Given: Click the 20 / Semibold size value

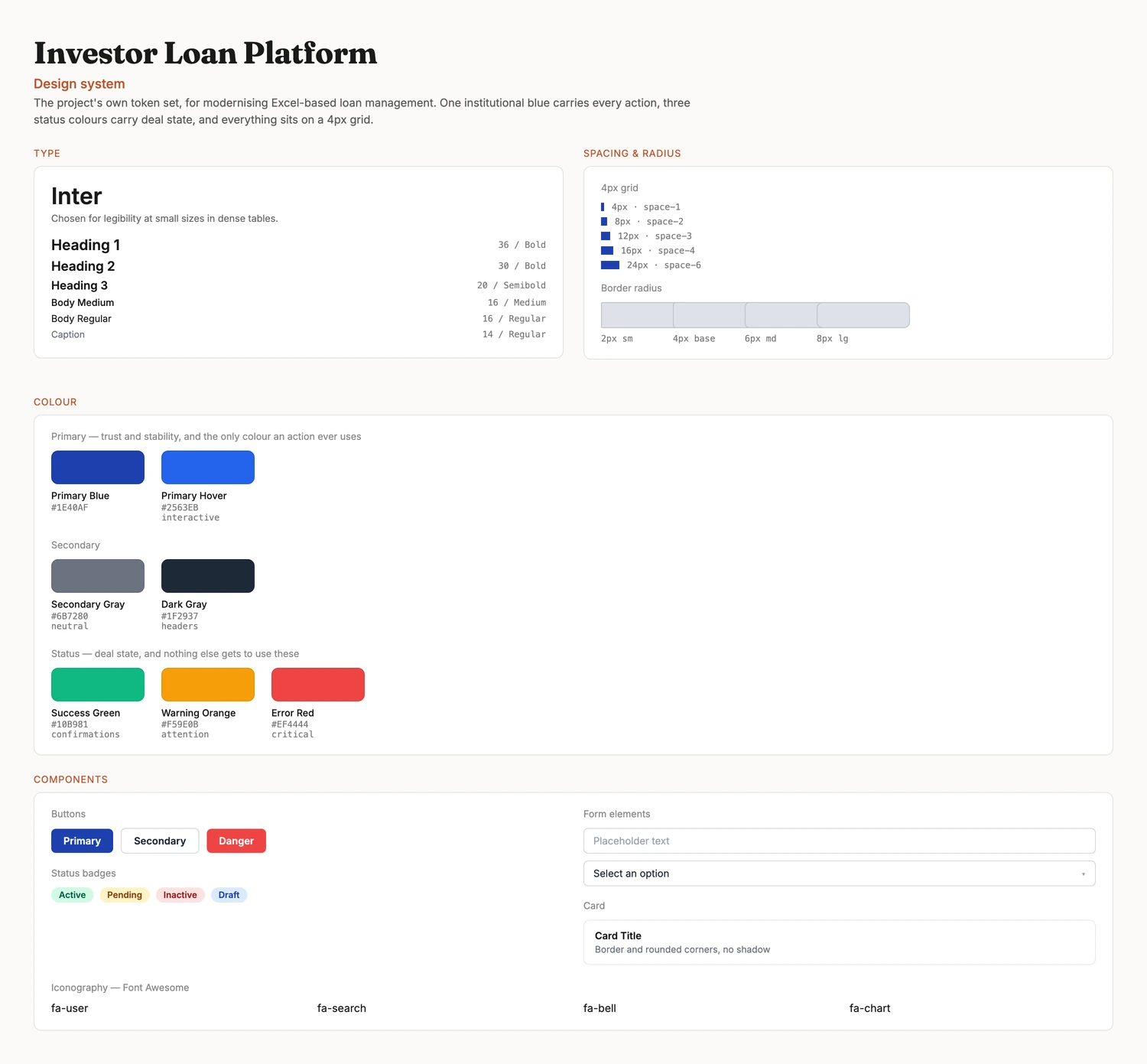Looking at the screenshot, I should (512, 285).
